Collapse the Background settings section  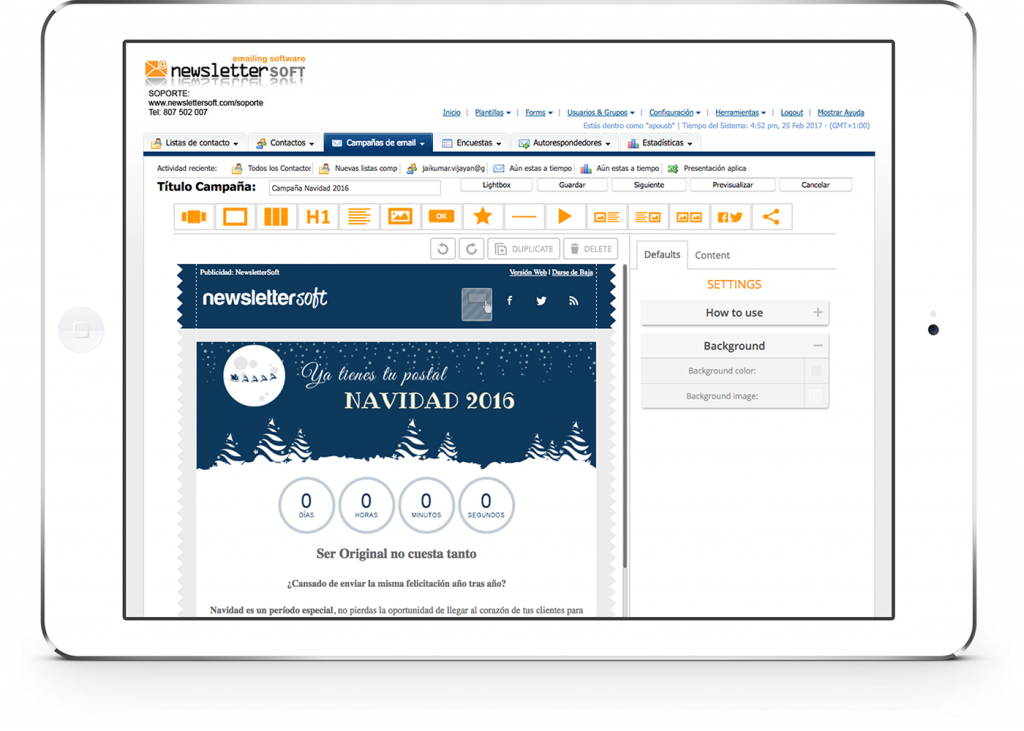[x=735, y=346]
